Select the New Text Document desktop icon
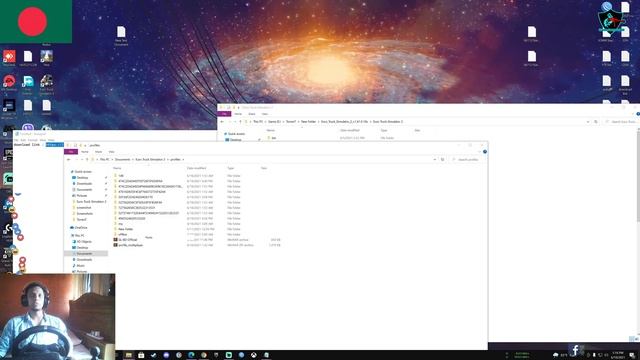 click(x=121, y=36)
